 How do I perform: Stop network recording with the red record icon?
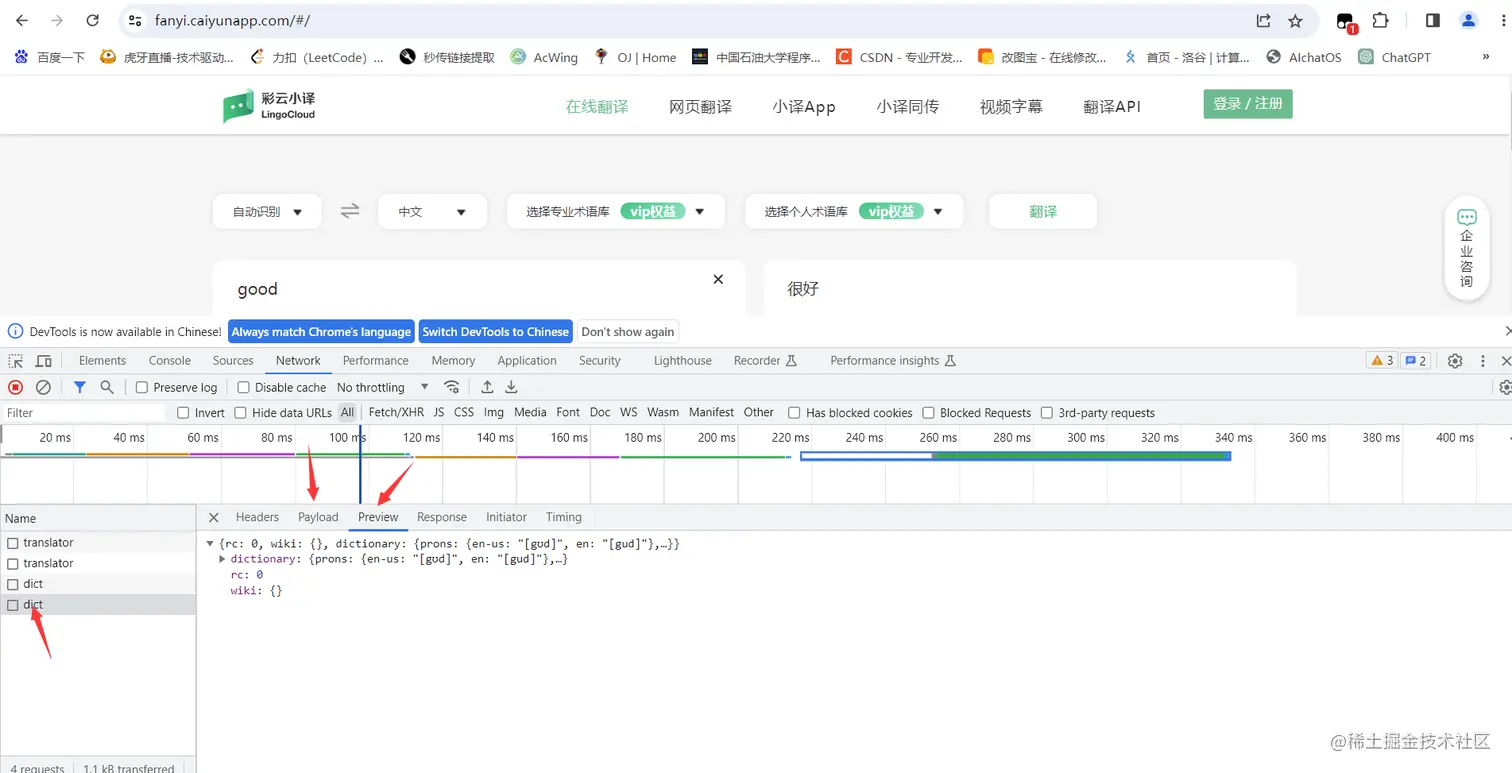(x=16, y=387)
